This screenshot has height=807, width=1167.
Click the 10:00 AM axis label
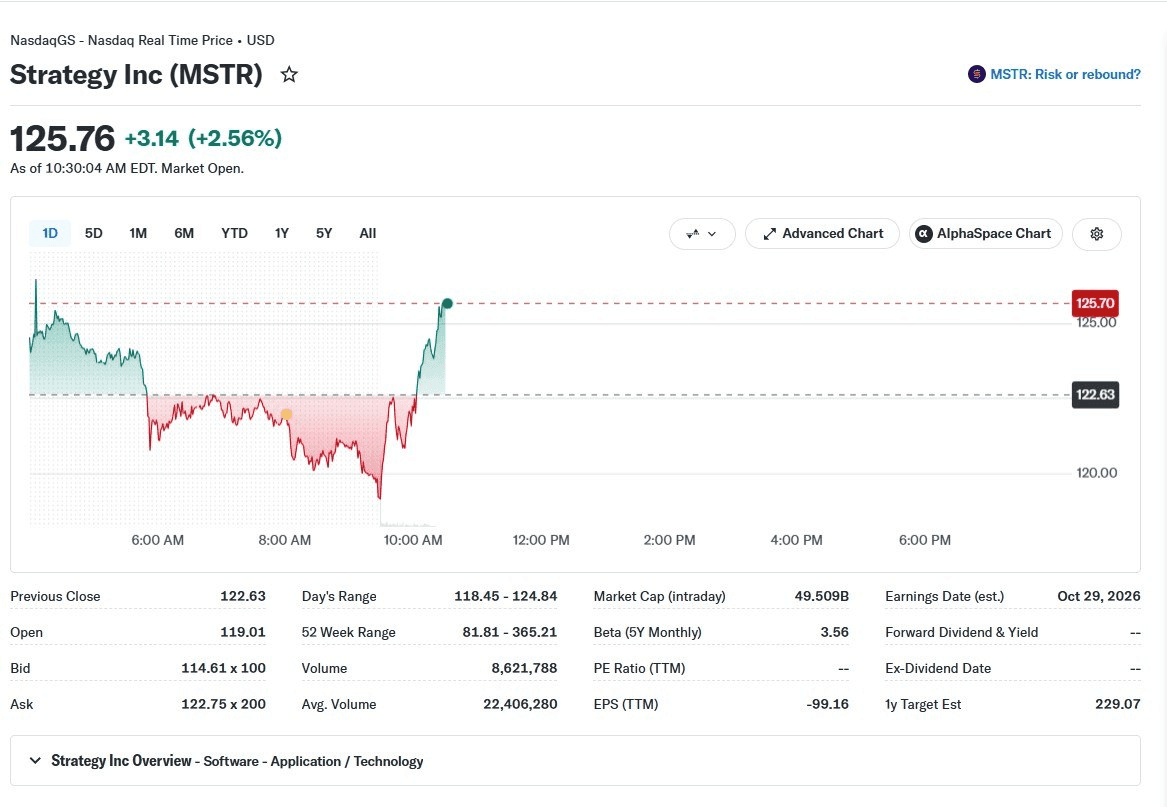413,540
